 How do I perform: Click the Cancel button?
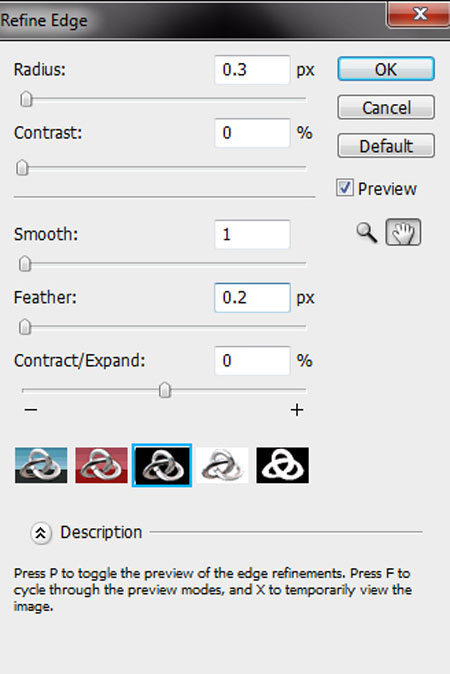386,107
